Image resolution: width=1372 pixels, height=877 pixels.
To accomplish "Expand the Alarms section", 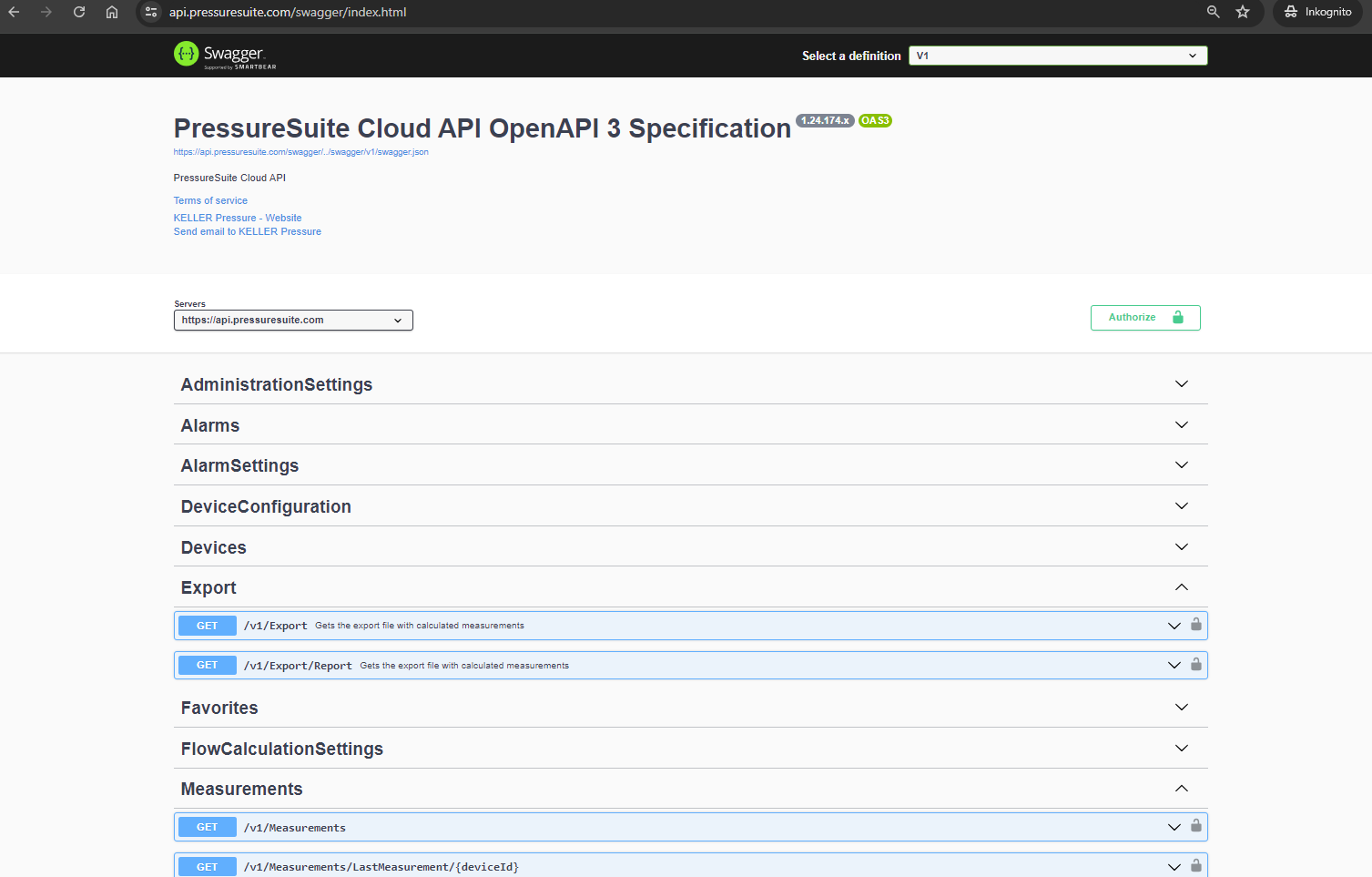I will pos(1182,425).
